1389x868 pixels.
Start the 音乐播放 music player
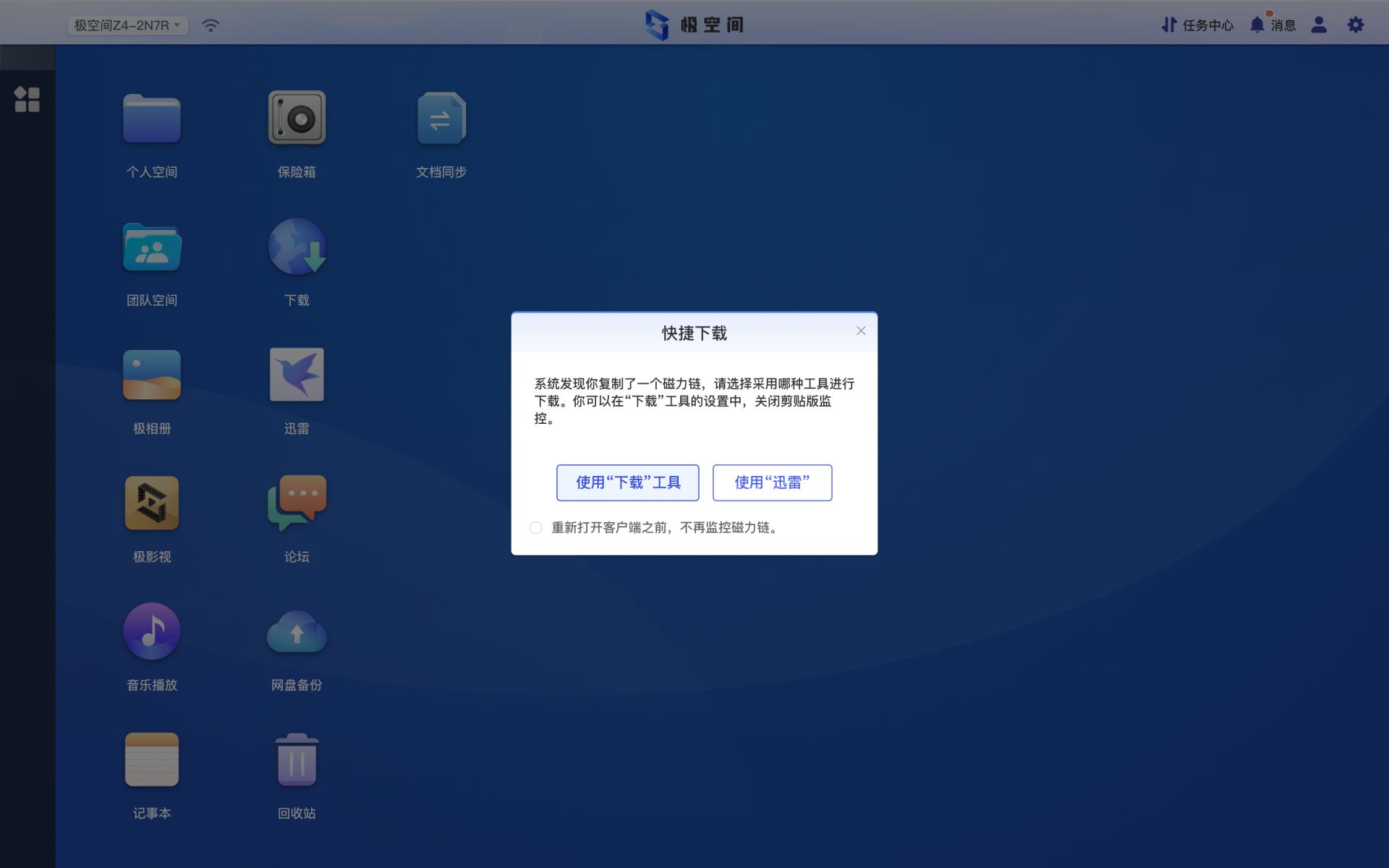tap(151, 631)
